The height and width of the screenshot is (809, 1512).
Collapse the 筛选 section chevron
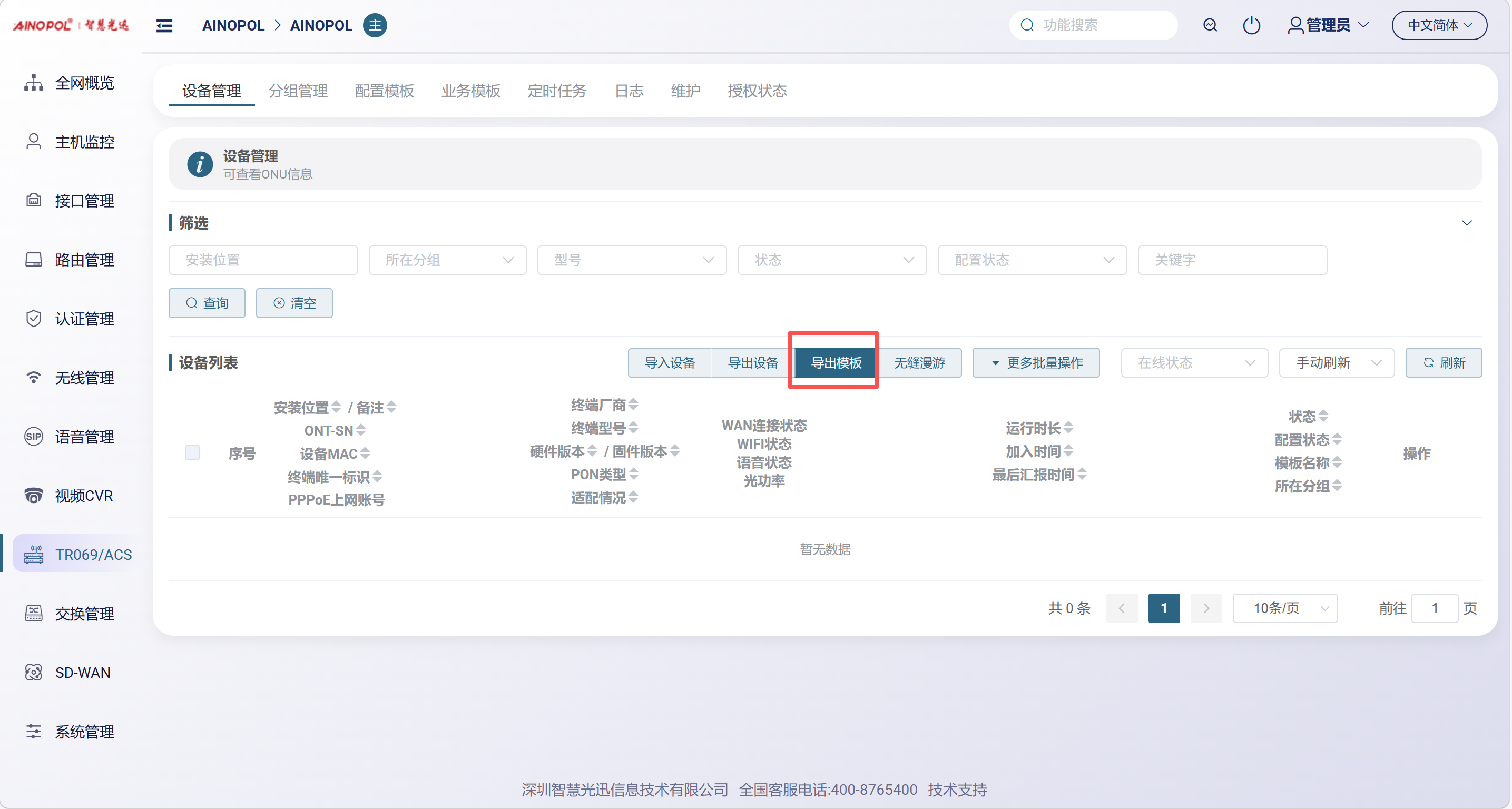point(1466,223)
